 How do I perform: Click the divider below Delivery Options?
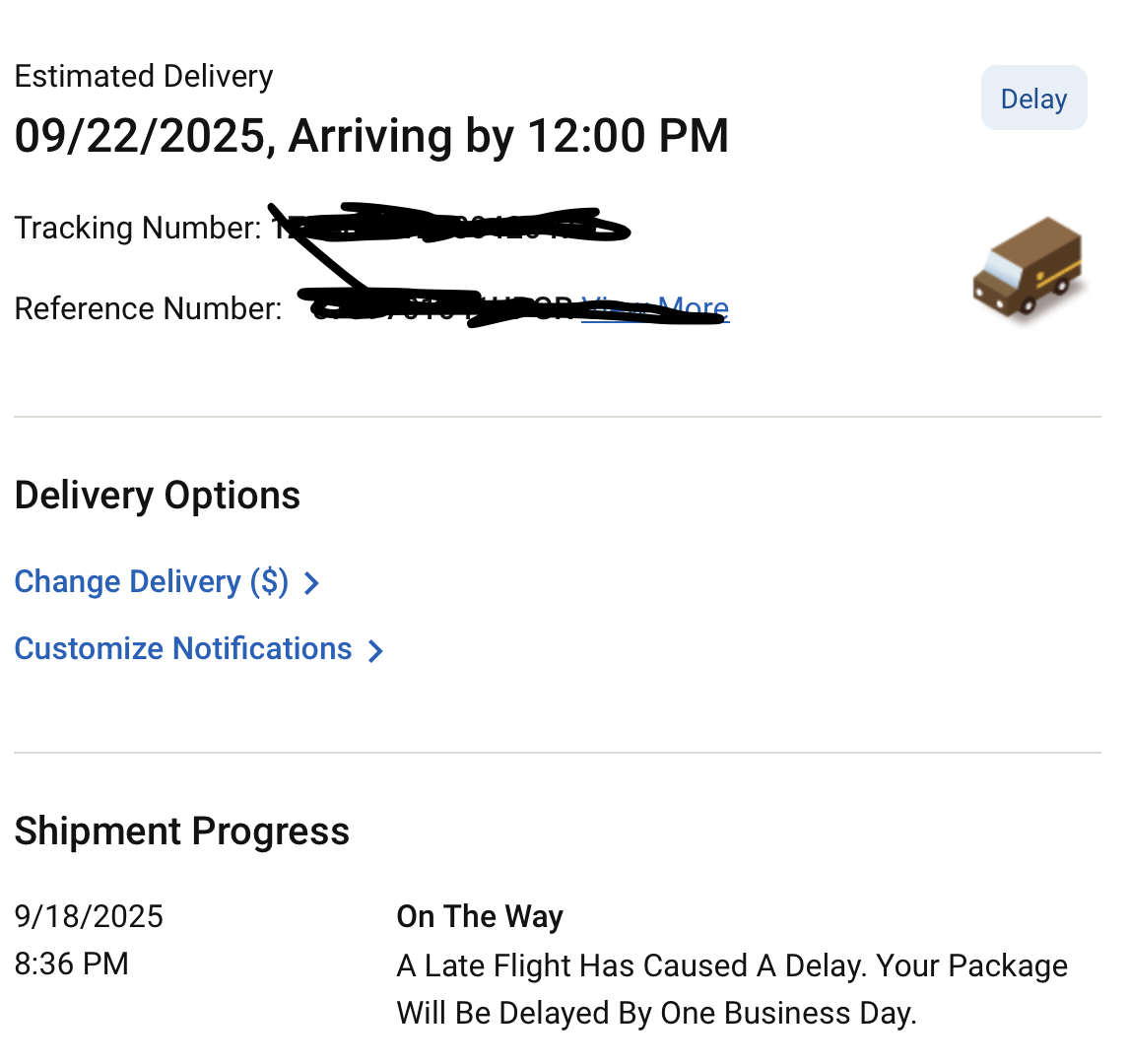[x=564, y=751]
